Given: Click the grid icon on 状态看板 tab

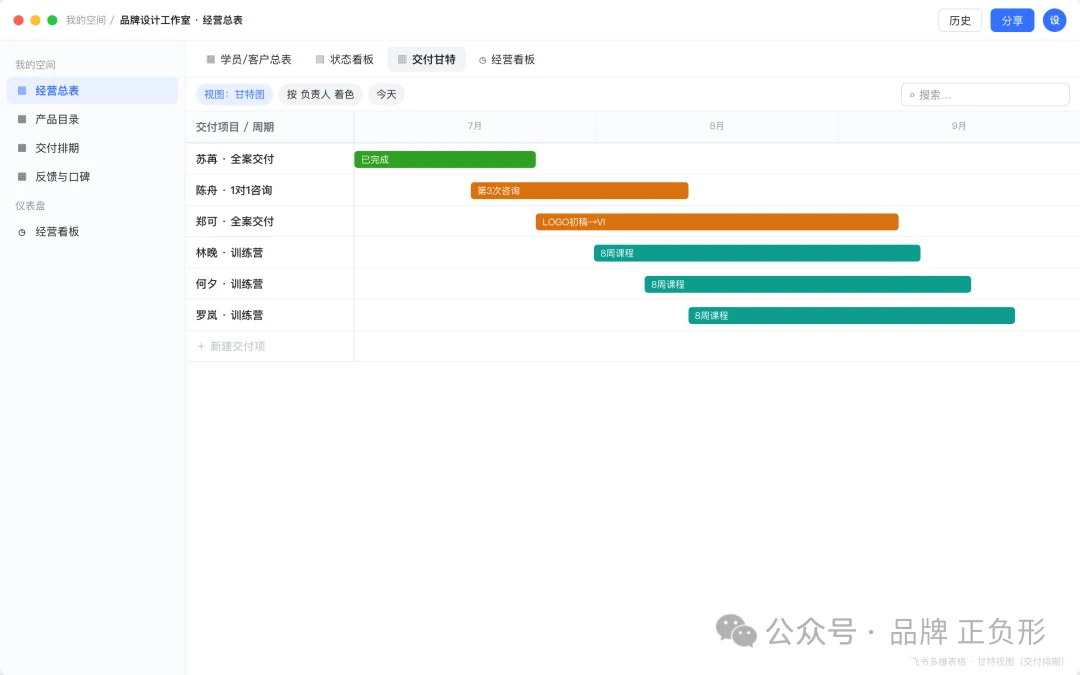Looking at the screenshot, I should click(320, 59).
